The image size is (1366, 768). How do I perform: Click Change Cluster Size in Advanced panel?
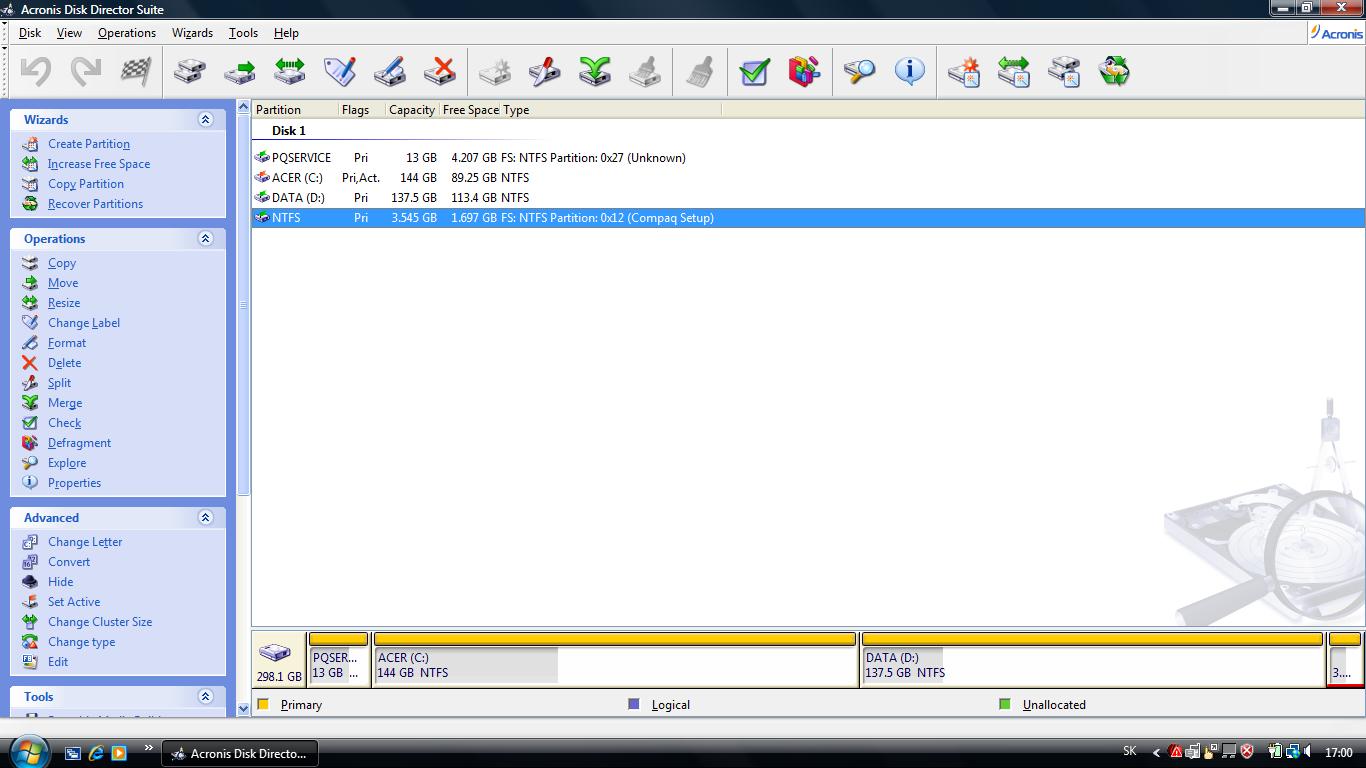(100, 622)
